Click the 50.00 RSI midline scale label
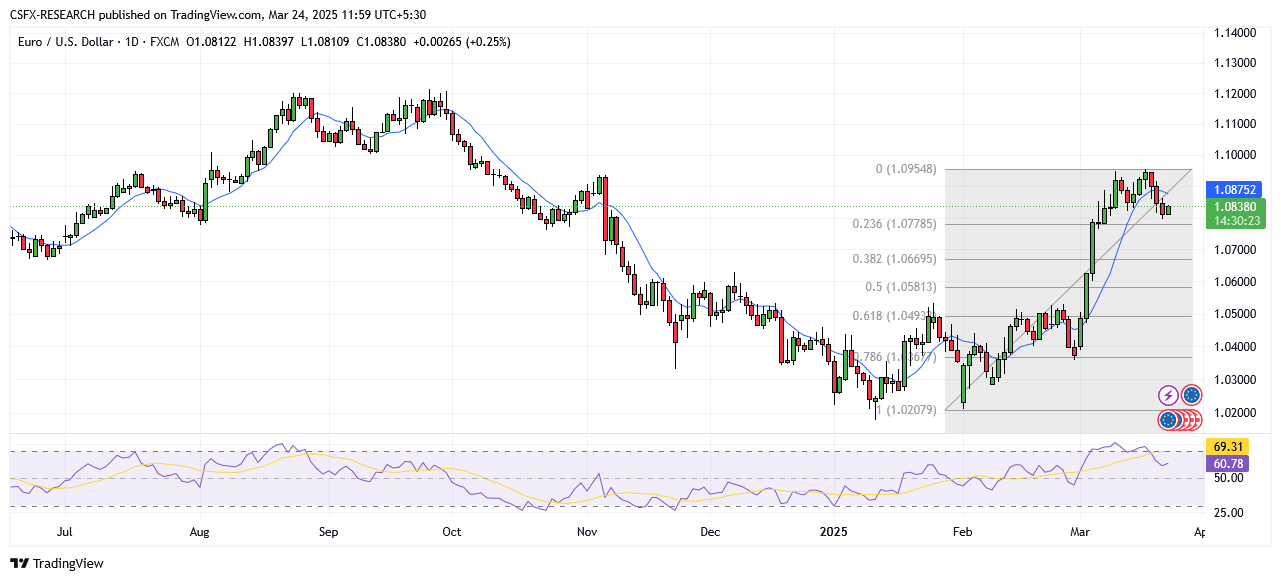1281x581 pixels. 1230,478
